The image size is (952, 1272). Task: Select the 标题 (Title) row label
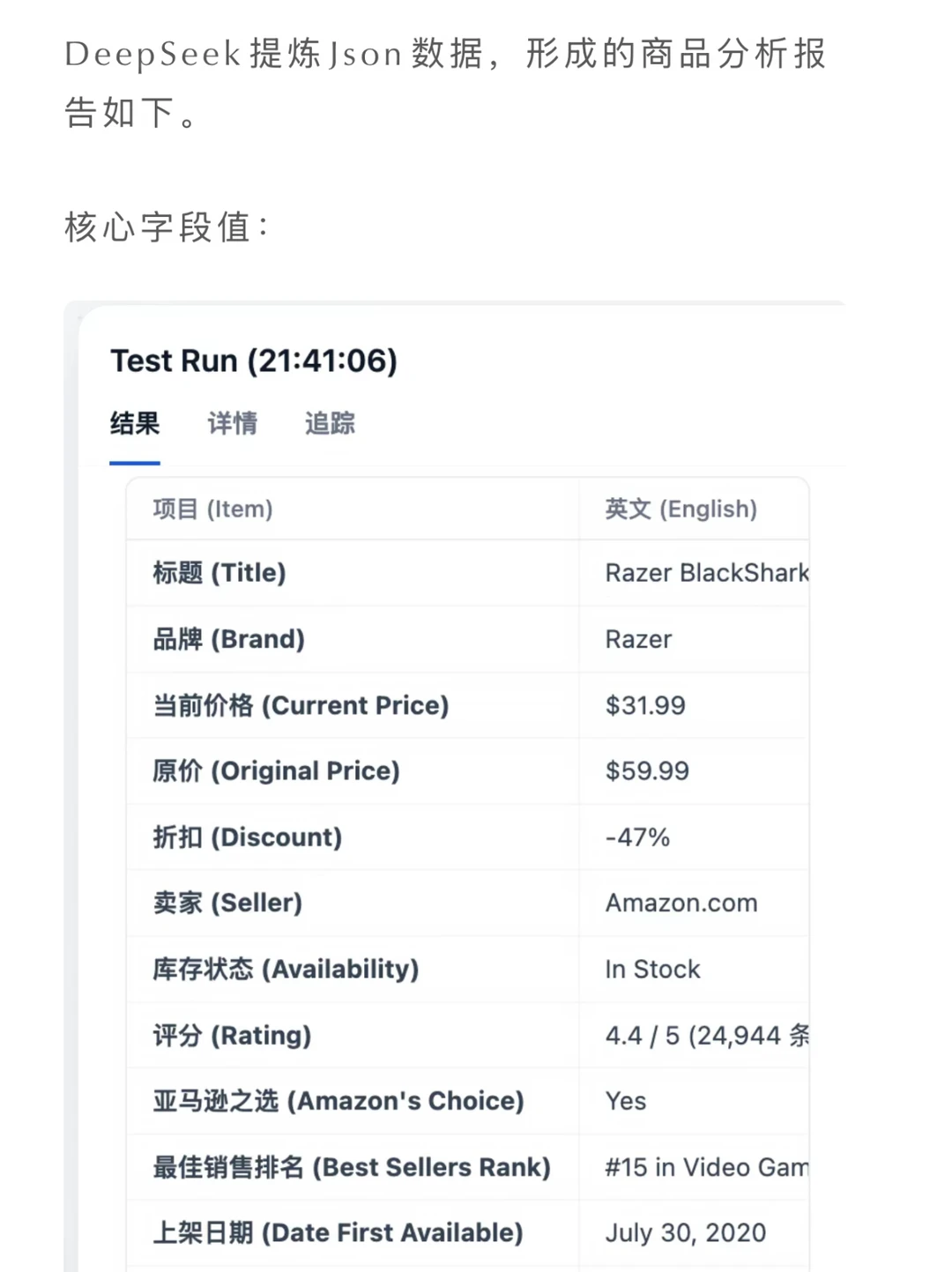tap(219, 573)
